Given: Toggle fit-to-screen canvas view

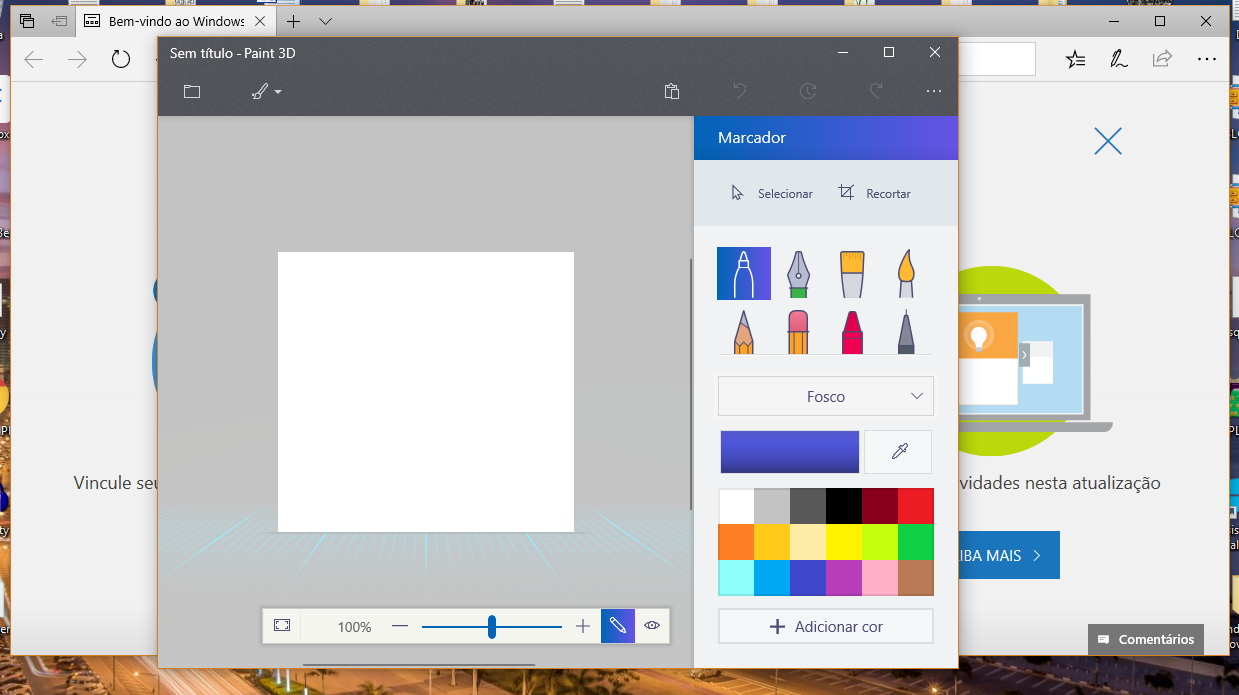Looking at the screenshot, I should [282, 626].
